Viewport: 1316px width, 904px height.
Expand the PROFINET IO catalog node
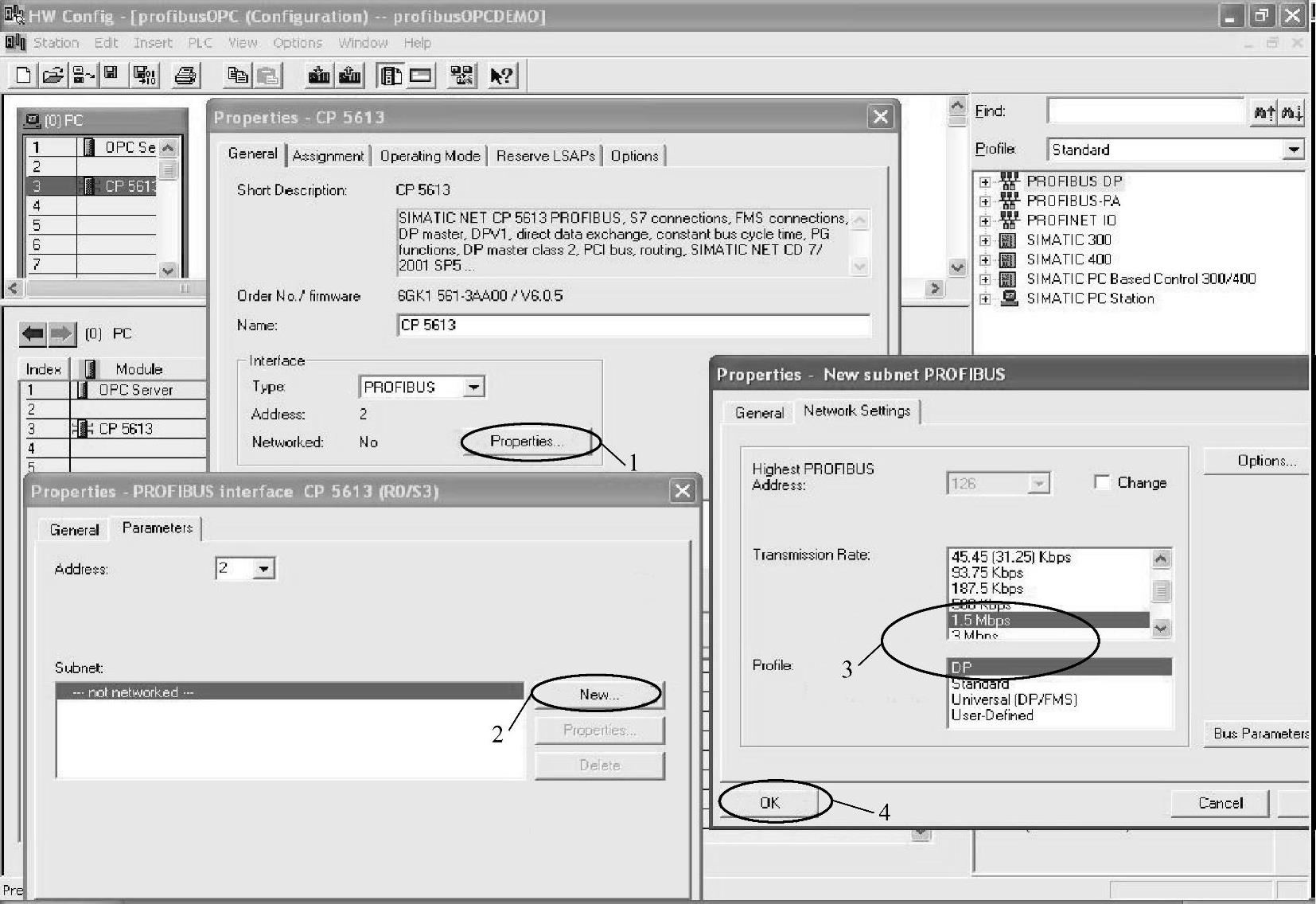click(x=985, y=220)
